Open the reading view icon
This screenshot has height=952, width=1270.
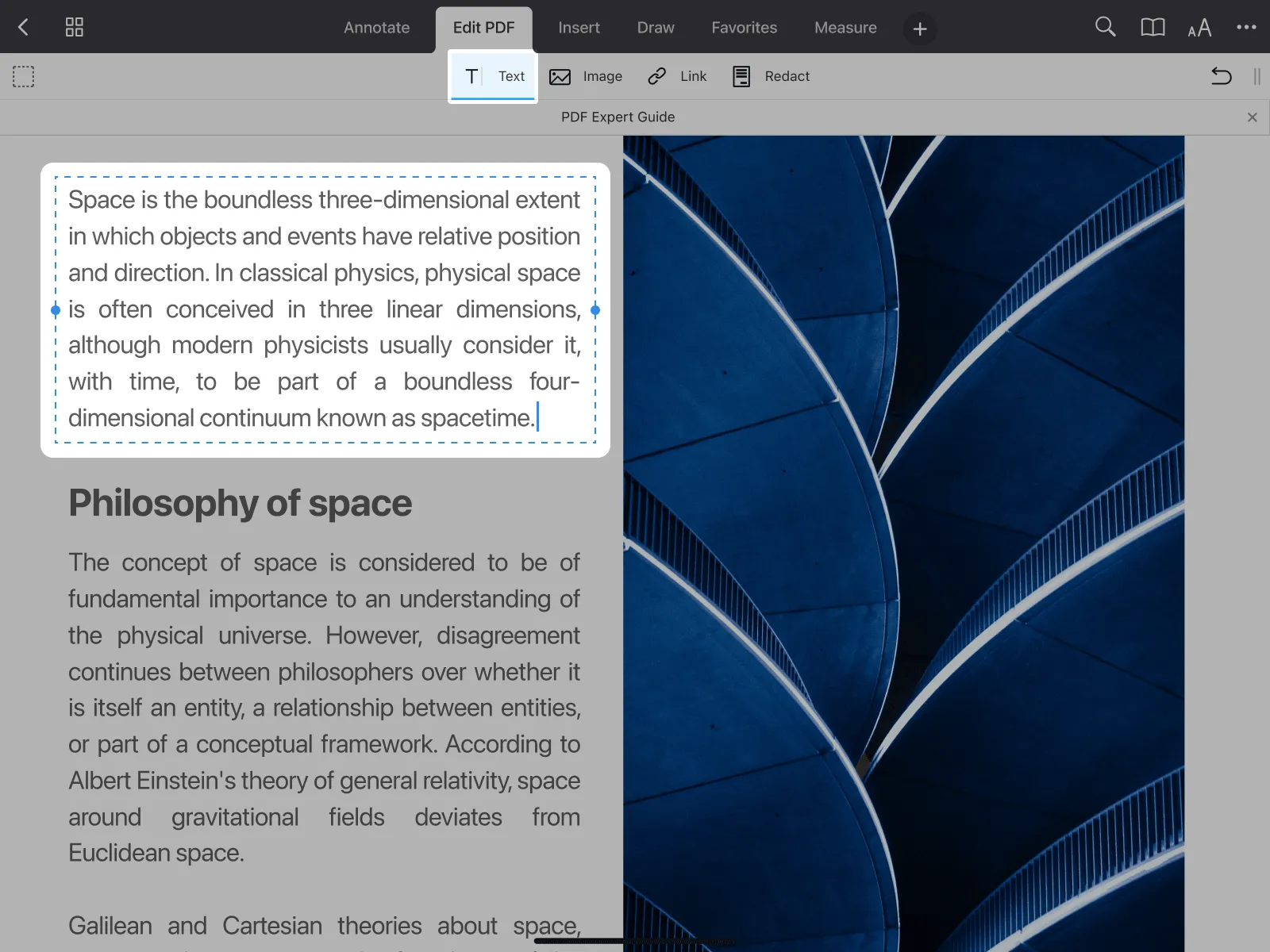[1152, 26]
